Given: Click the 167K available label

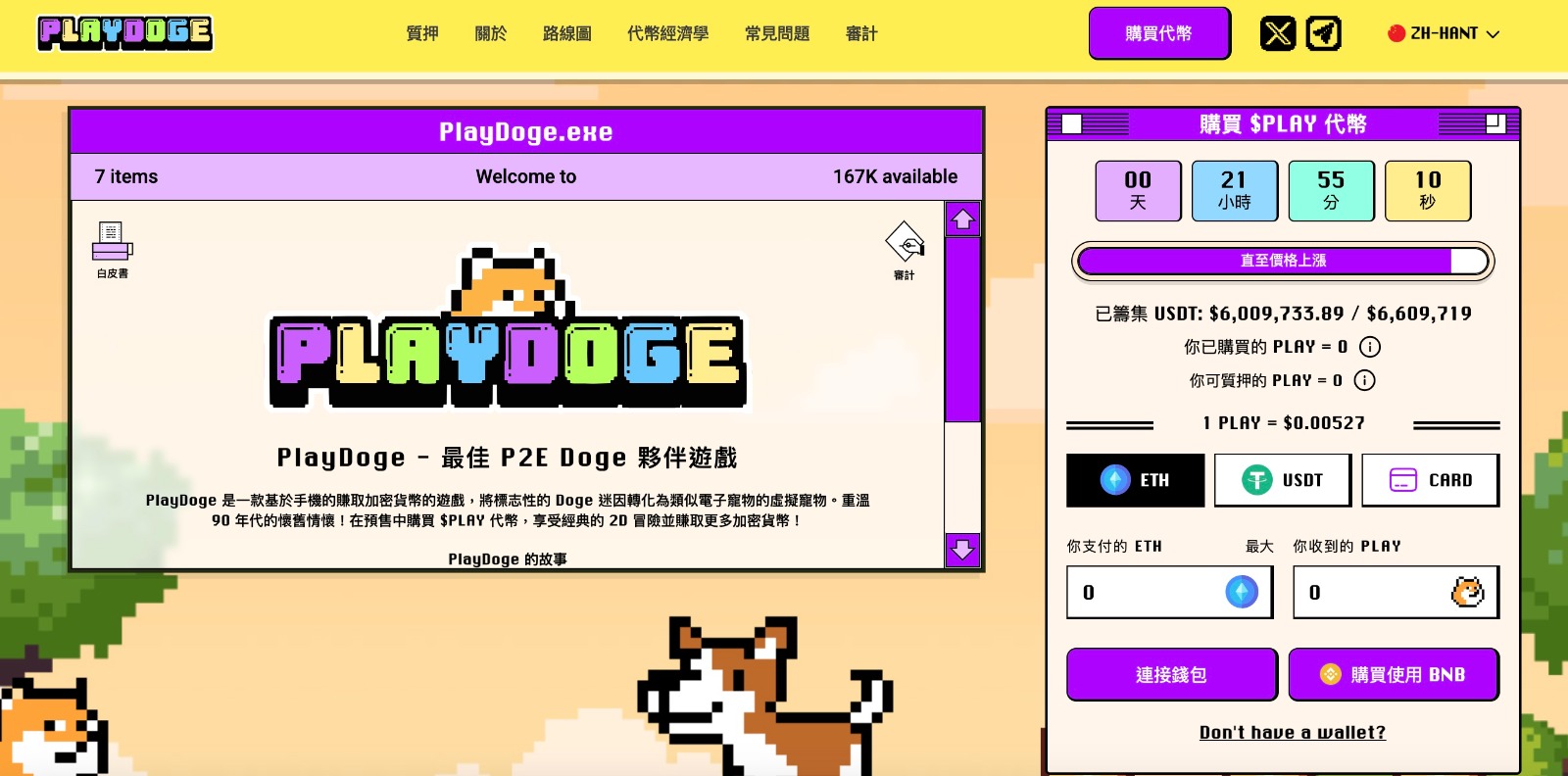Looking at the screenshot, I should click(x=896, y=176).
